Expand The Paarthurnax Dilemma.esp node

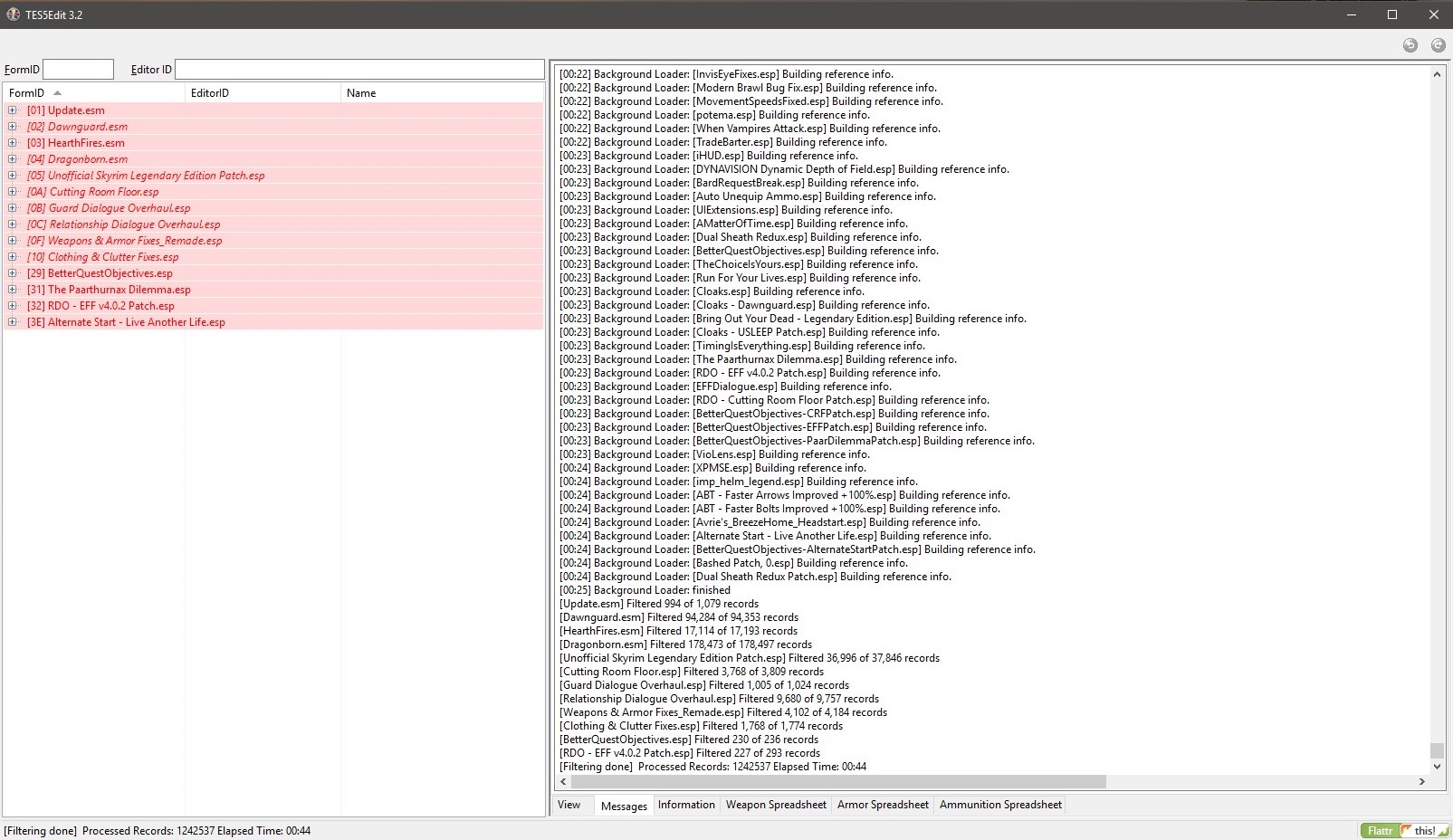(13, 290)
